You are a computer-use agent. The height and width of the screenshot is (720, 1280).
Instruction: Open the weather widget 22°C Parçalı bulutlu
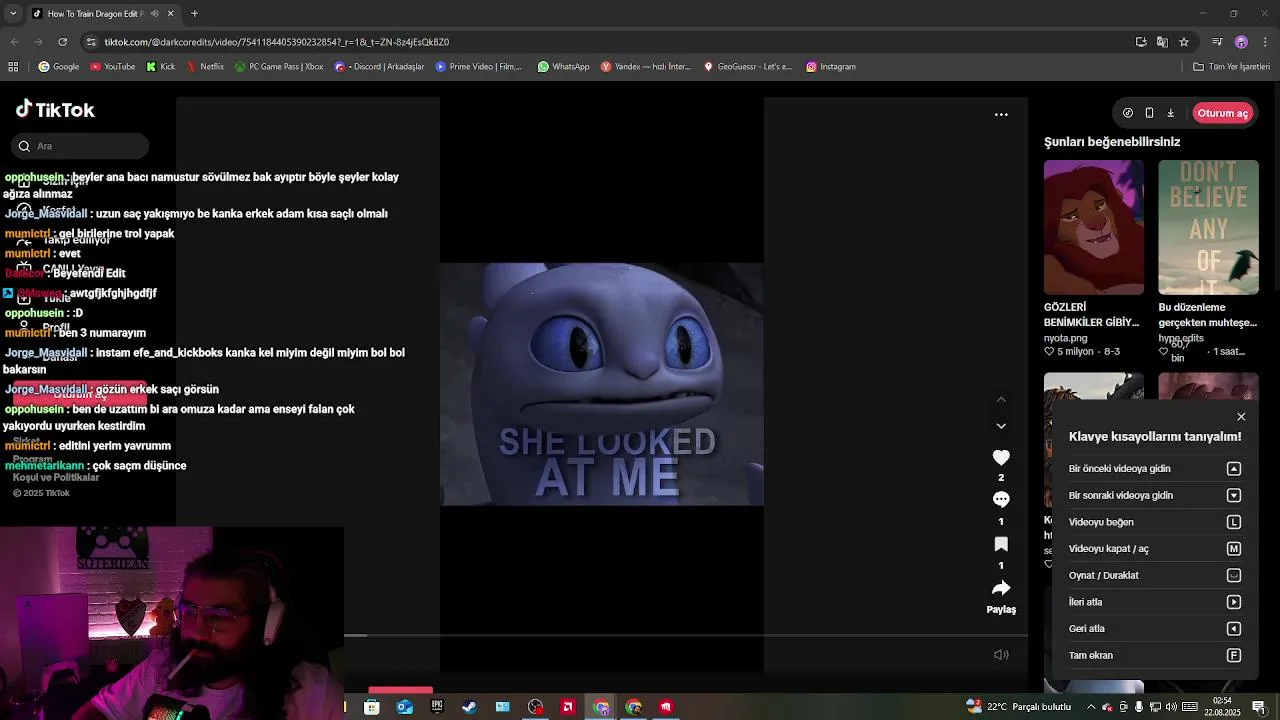point(1019,707)
